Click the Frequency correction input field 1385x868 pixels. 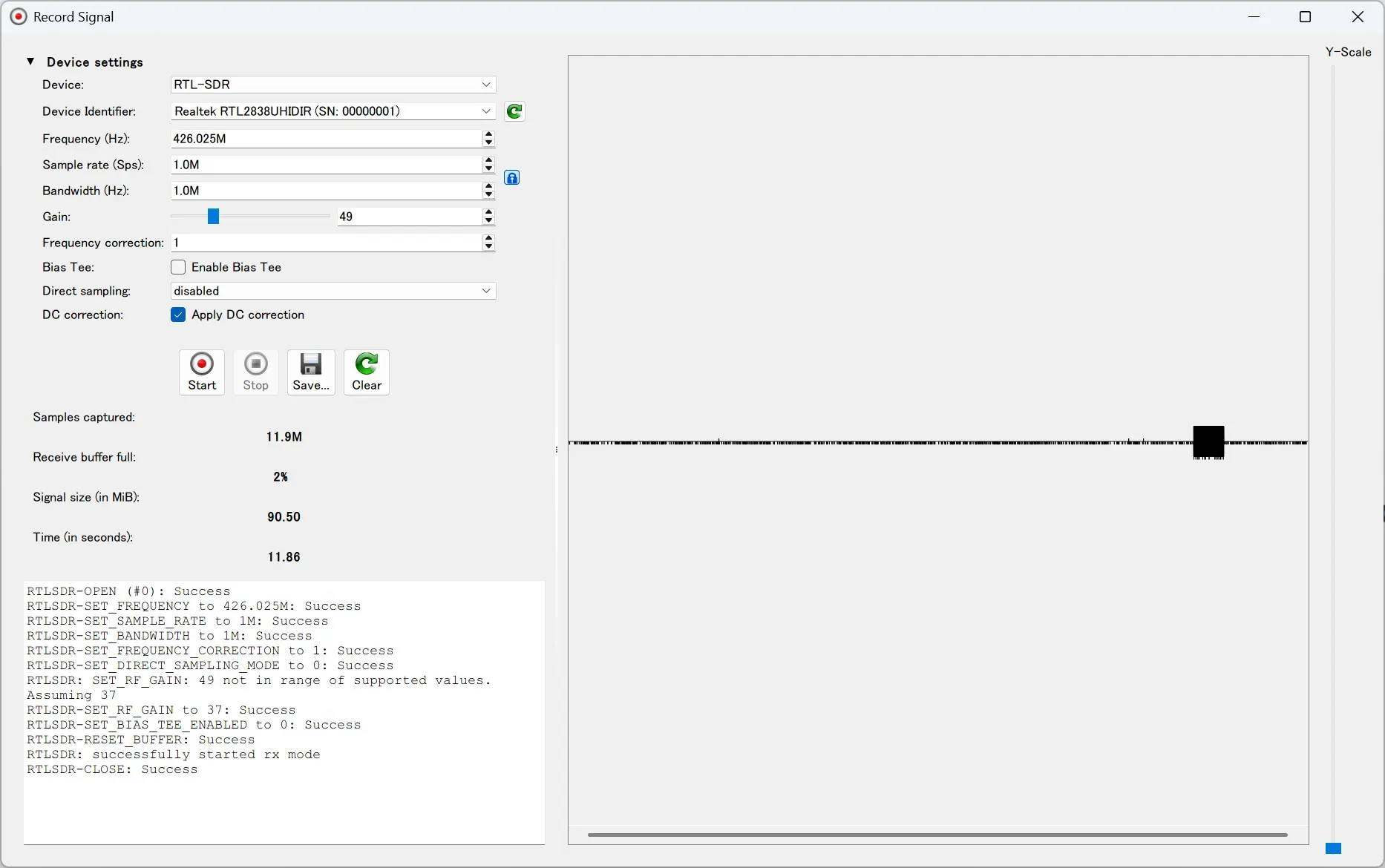(x=325, y=243)
